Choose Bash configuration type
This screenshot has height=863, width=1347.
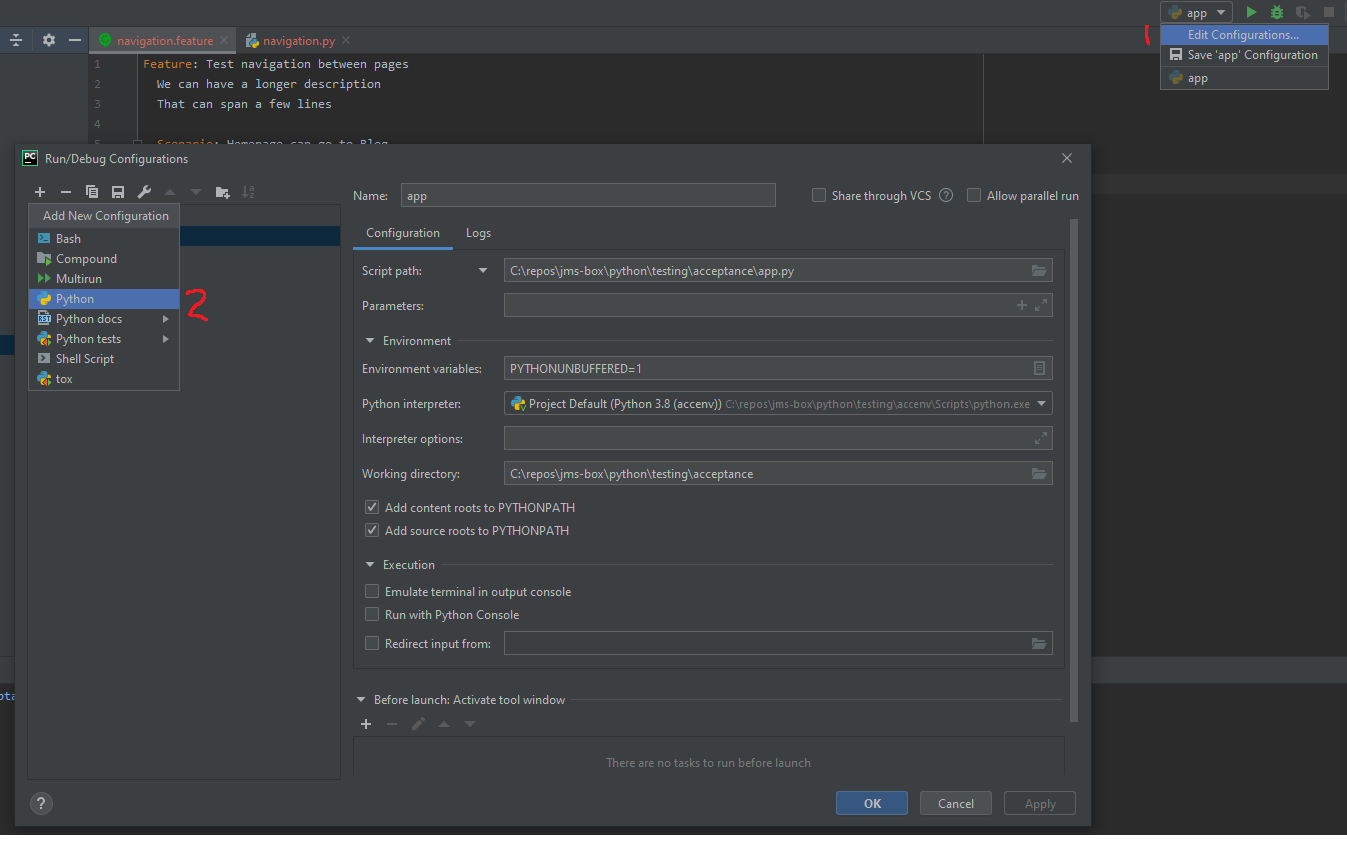104,239
